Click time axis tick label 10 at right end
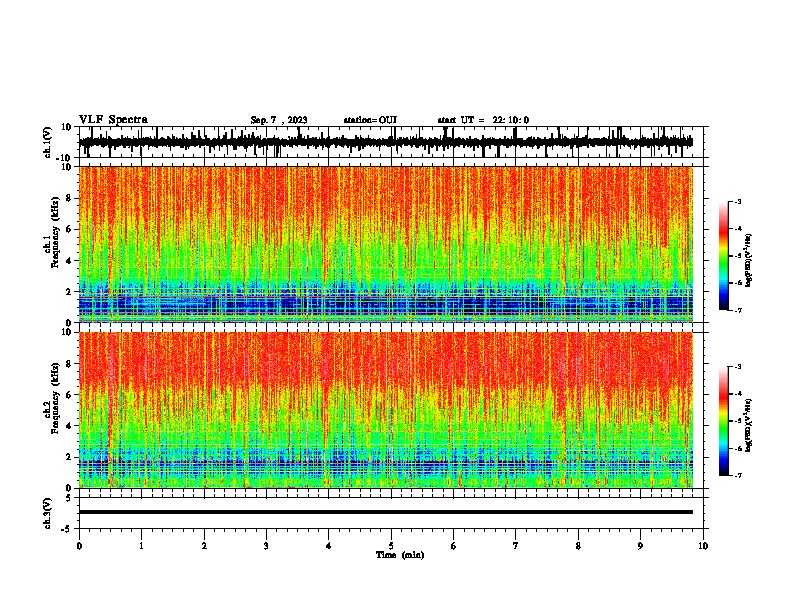The width and height of the screenshot is (792, 612). point(703,546)
